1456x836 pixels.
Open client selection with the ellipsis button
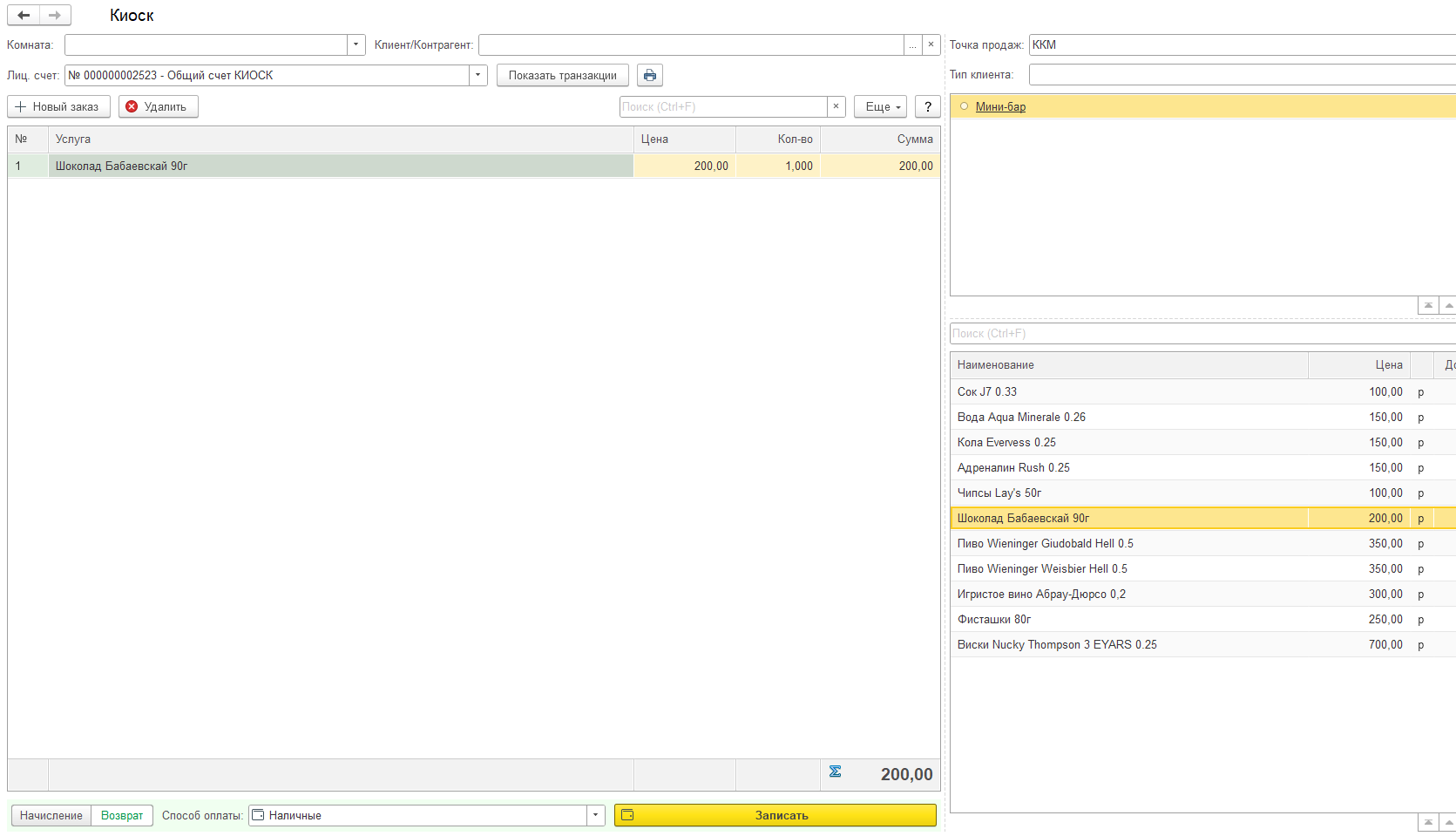click(912, 44)
